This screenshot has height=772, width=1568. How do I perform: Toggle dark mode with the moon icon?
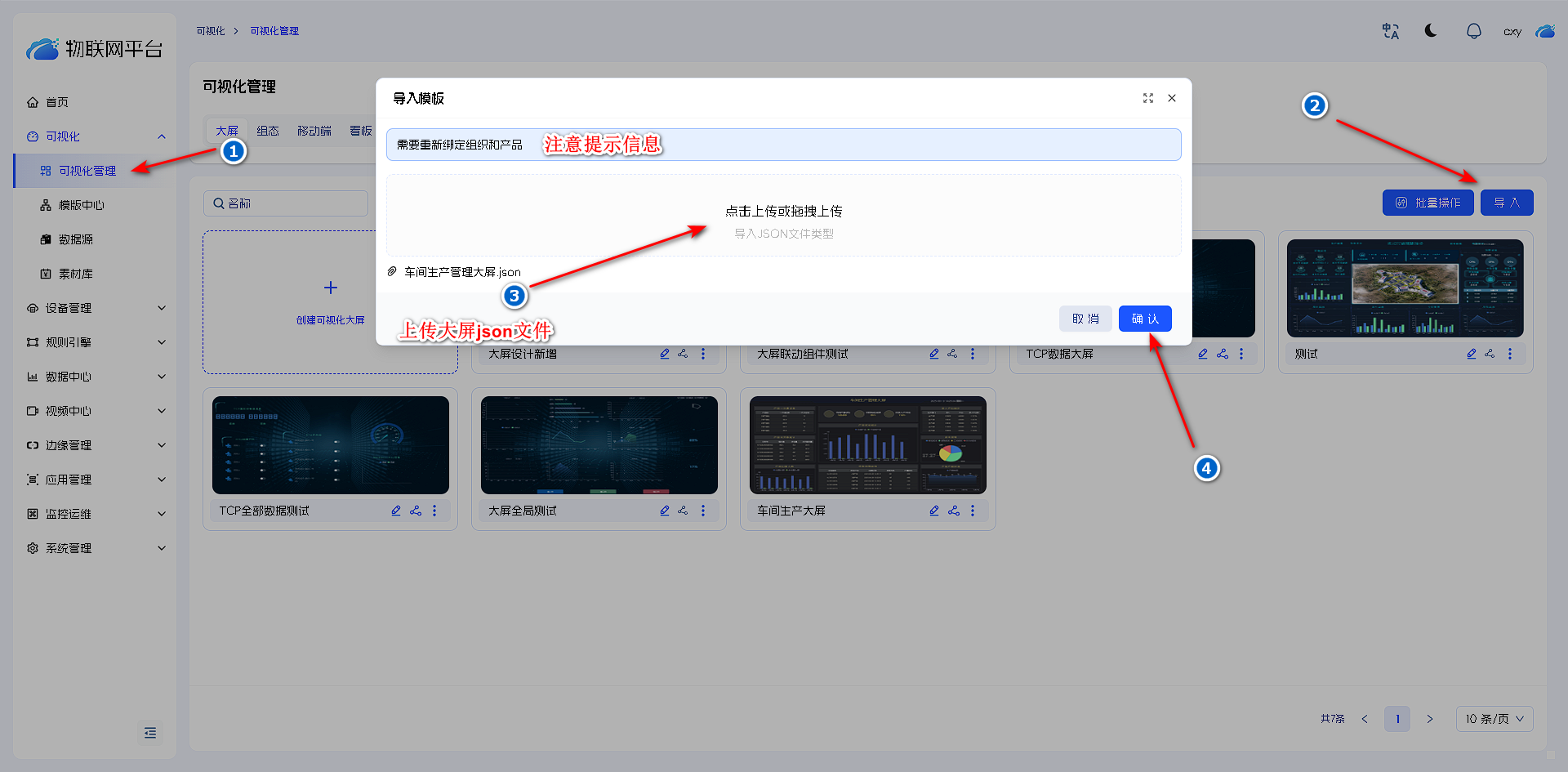pos(1431,31)
